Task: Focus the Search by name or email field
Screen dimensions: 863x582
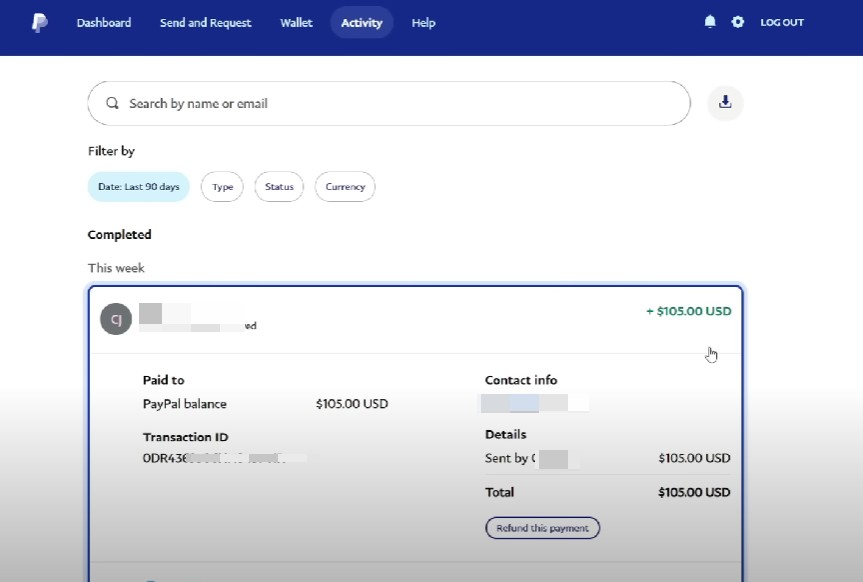Action: (x=389, y=104)
